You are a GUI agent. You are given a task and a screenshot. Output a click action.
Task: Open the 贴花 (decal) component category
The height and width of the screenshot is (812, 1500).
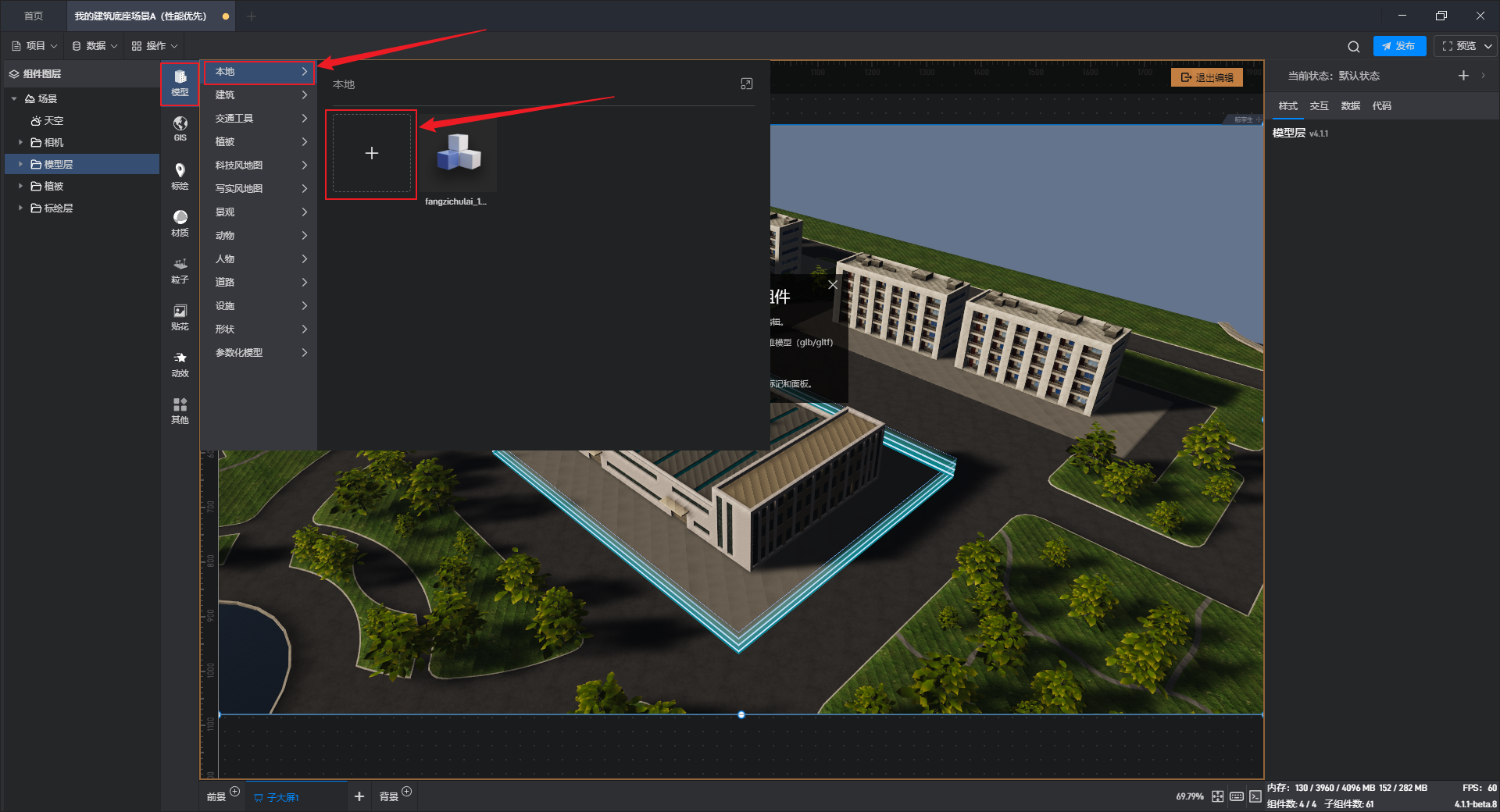point(180,316)
